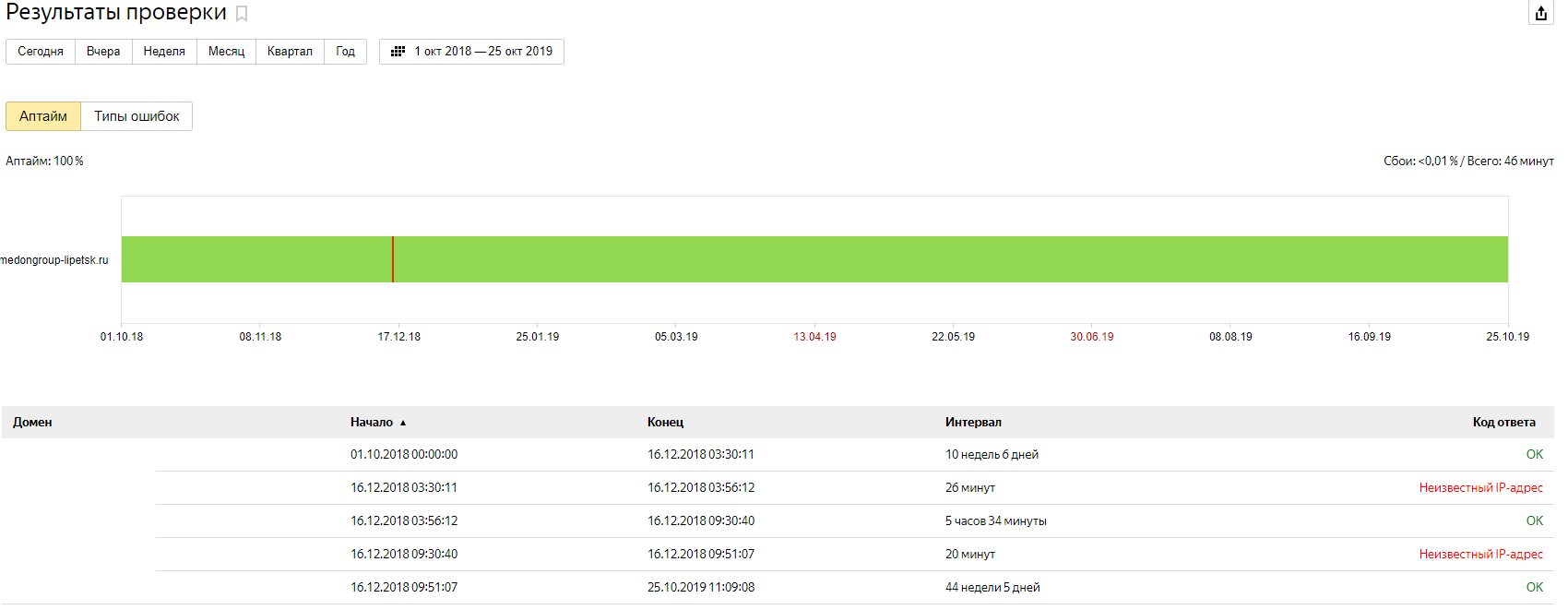Viewport: 1568px width, 610px height.
Task: Click the export share icon
Action: click(x=1540, y=13)
